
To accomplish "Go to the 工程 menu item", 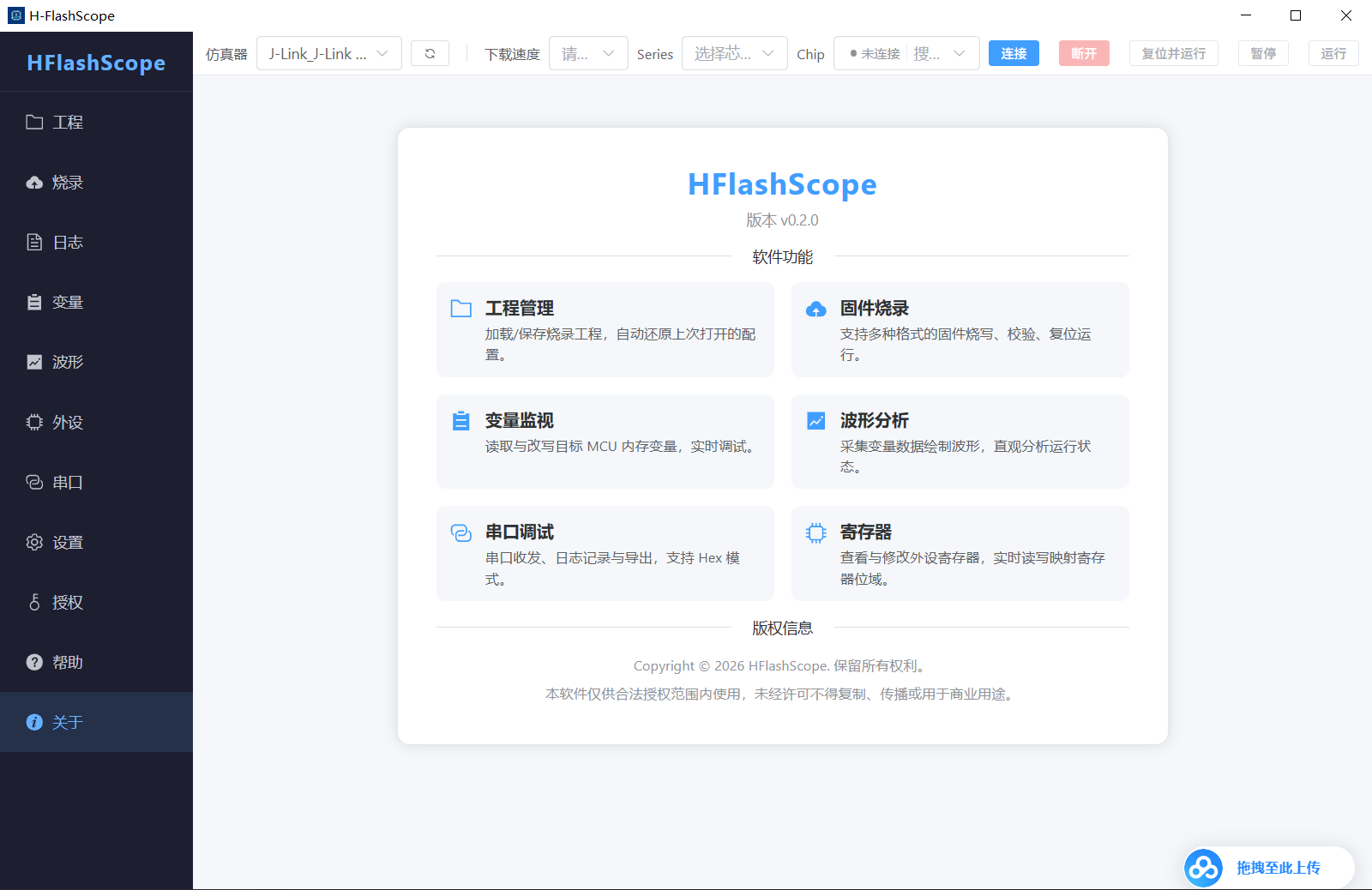I will point(96,122).
